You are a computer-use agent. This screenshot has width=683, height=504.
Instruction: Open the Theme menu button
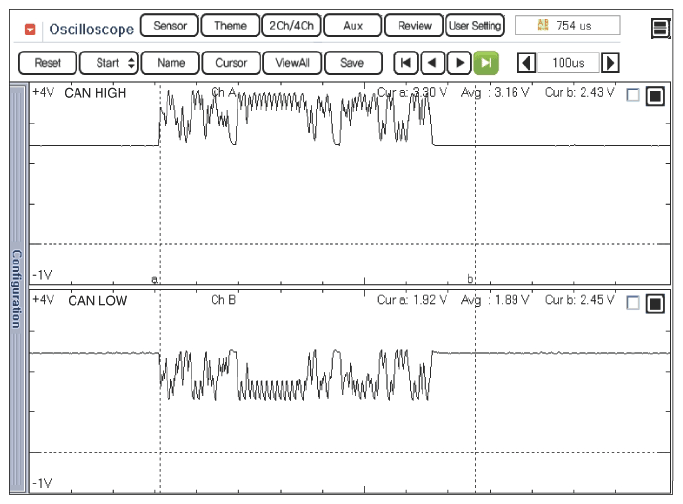click(230, 26)
